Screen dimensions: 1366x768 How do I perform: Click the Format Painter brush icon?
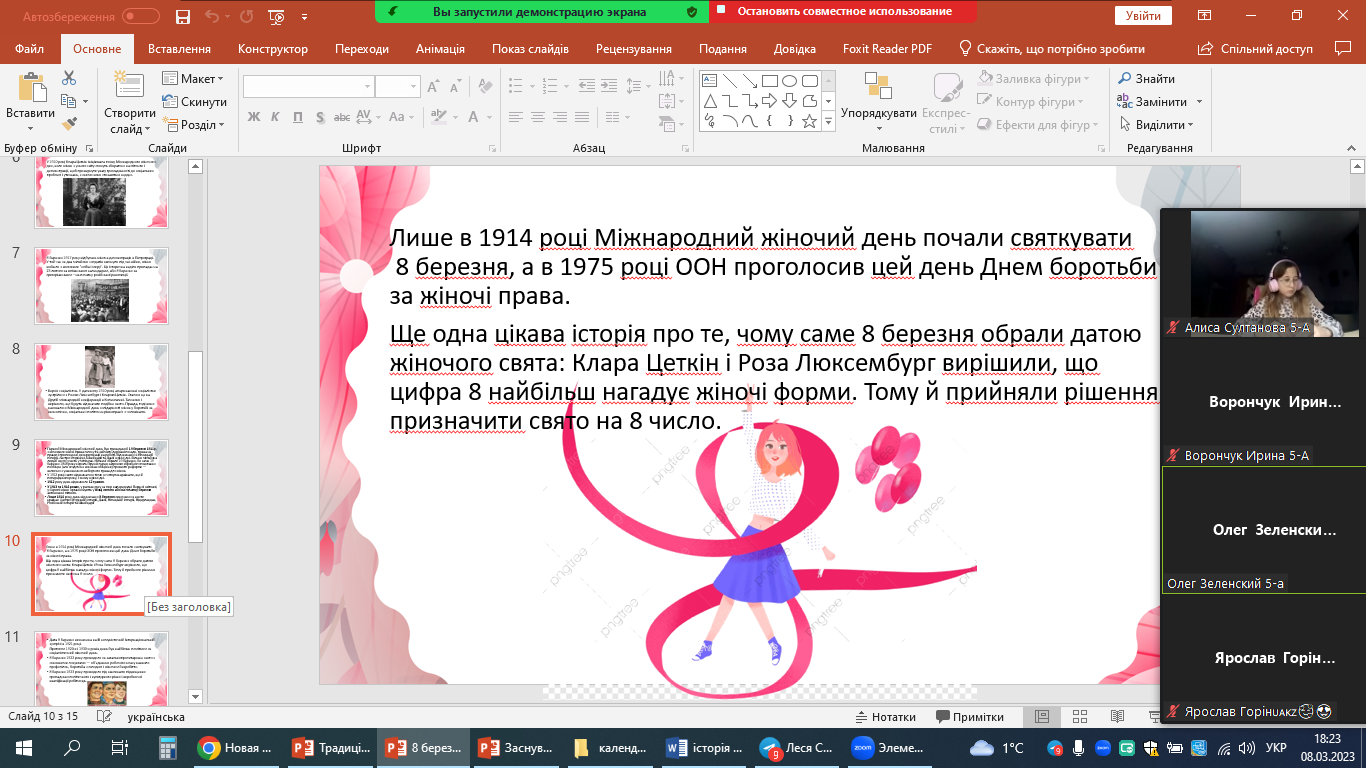69,124
